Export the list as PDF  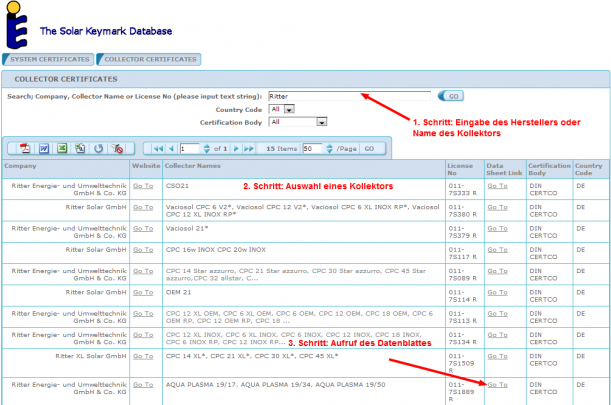pyautogui.click(x=28, y=148)
